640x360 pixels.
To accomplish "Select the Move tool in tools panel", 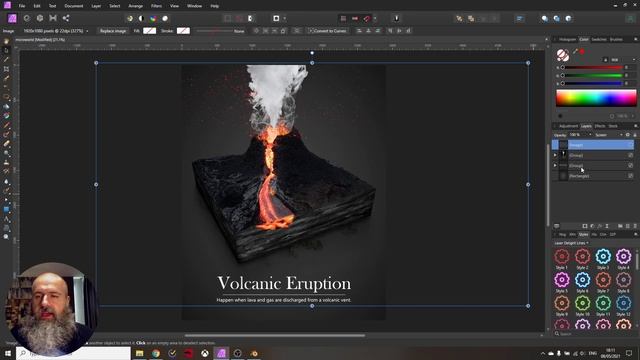I will (6, 51).
